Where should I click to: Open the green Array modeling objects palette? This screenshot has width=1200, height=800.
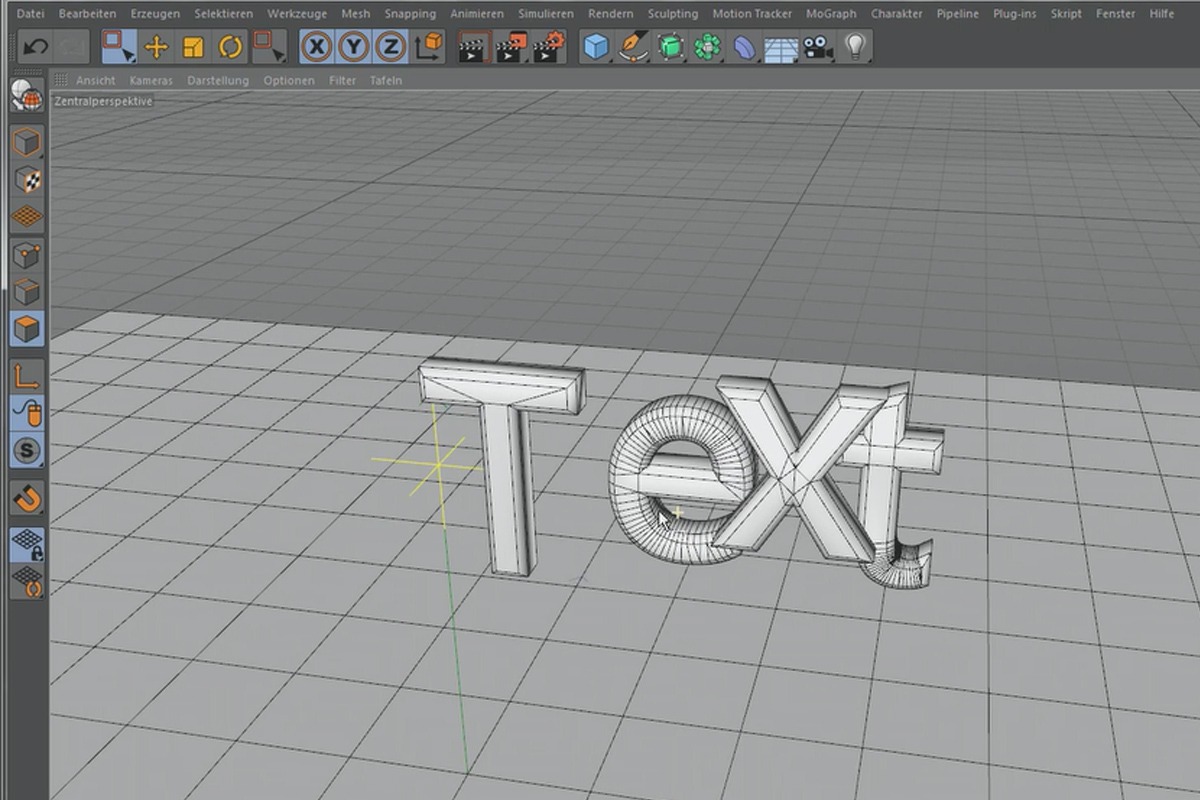pos(708,46)
